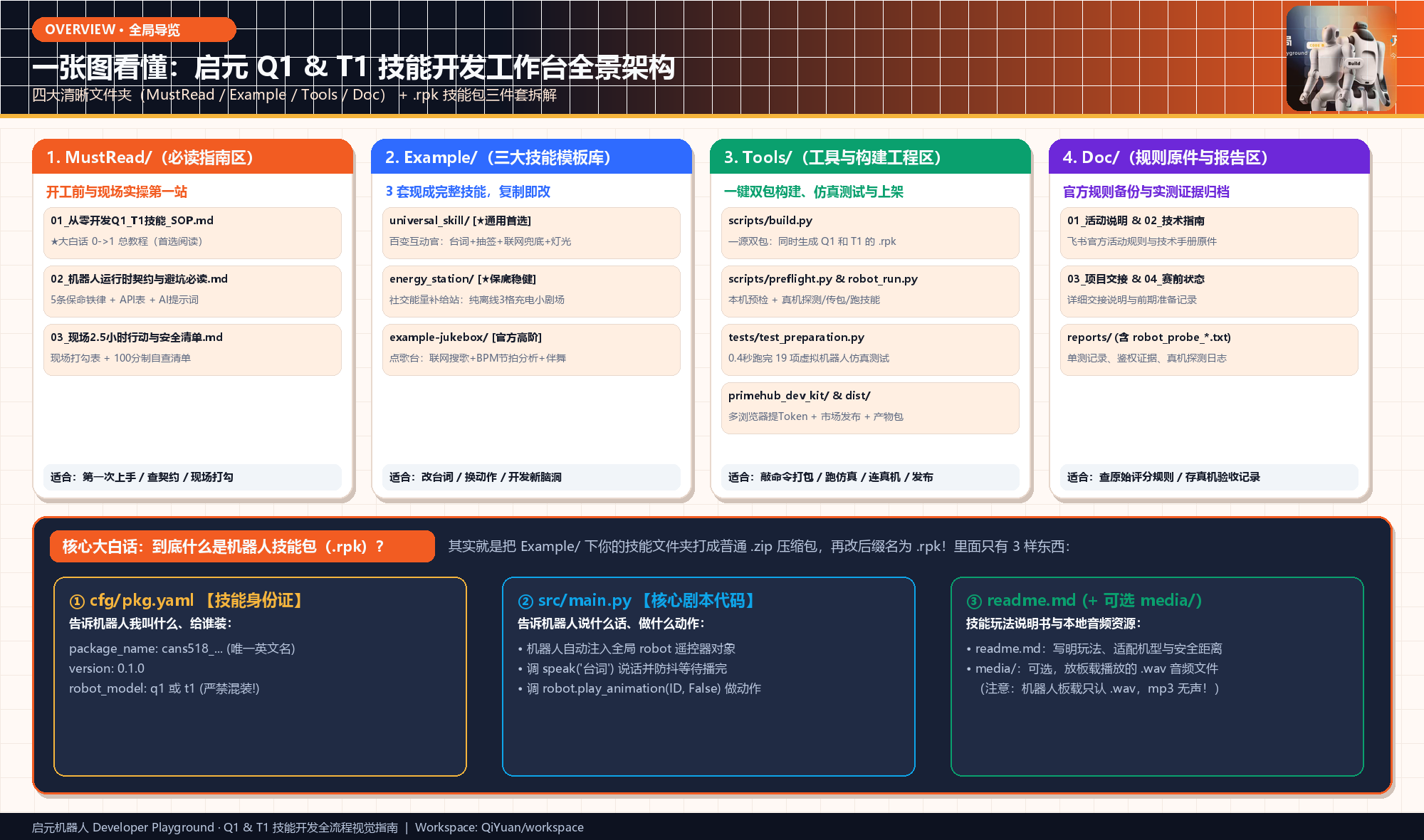Click the robot thumbnail image in header
This screenshot has width=1424, height=840.
[1341, 58]
